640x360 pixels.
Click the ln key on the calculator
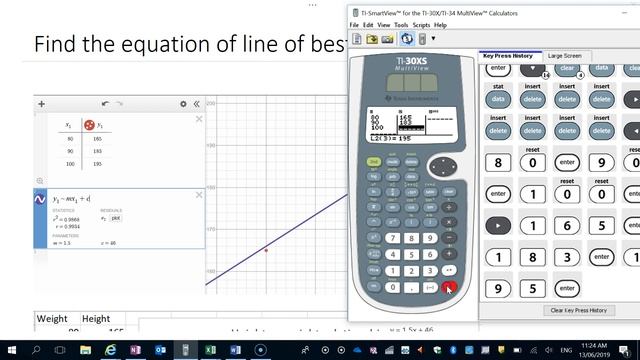coord(373,192)
